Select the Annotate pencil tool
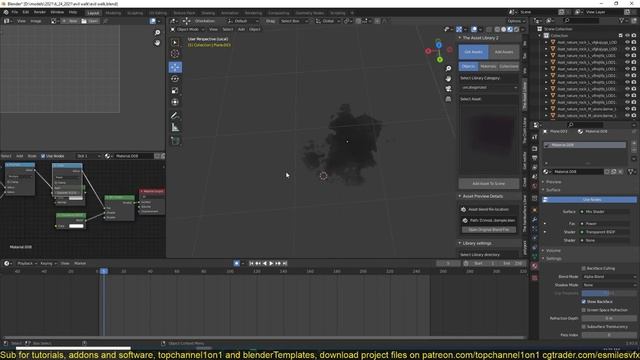Image resolution: width=640 pixels, height=360 pixels. tap(175, 116)
